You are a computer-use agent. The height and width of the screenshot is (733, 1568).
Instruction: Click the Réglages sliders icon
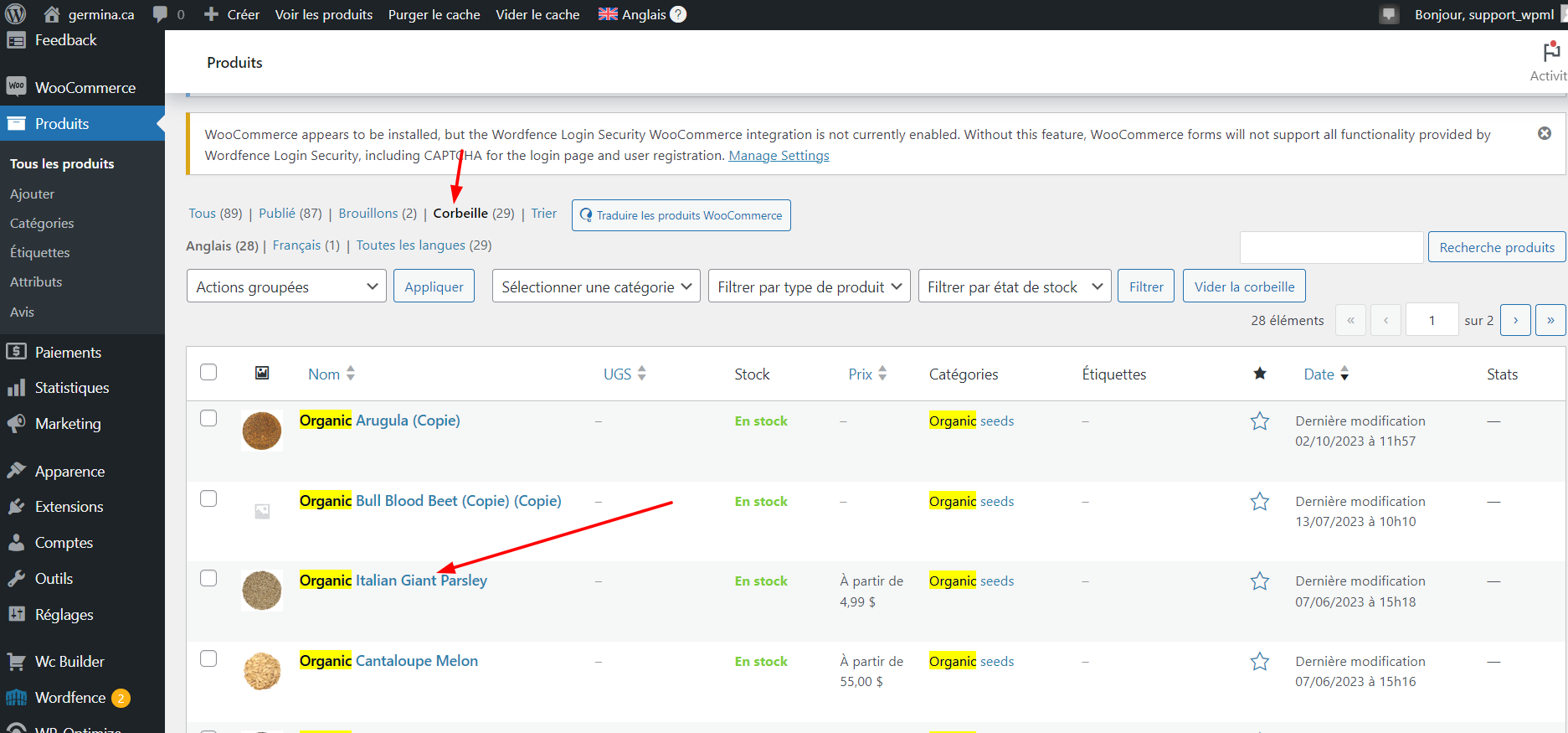16,614
